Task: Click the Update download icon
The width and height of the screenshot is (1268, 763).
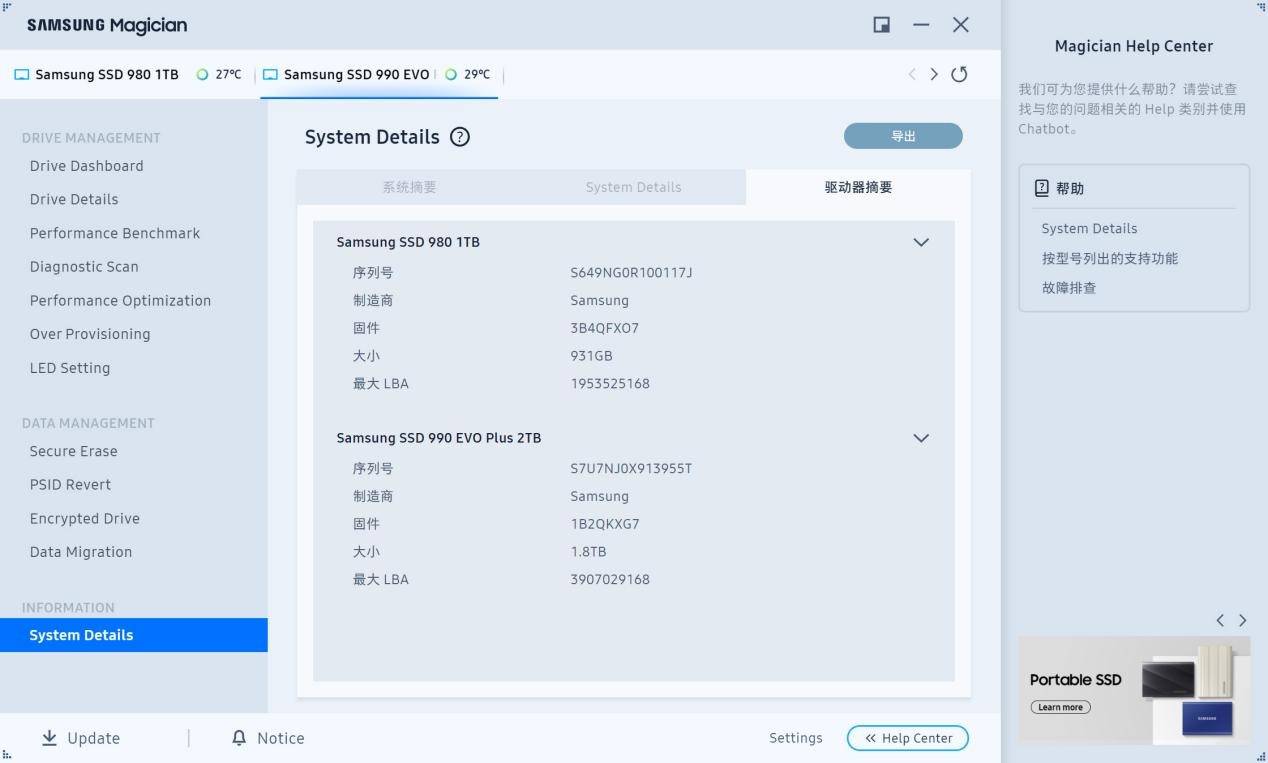Action: pyautogui.click(x=49, y=738)
